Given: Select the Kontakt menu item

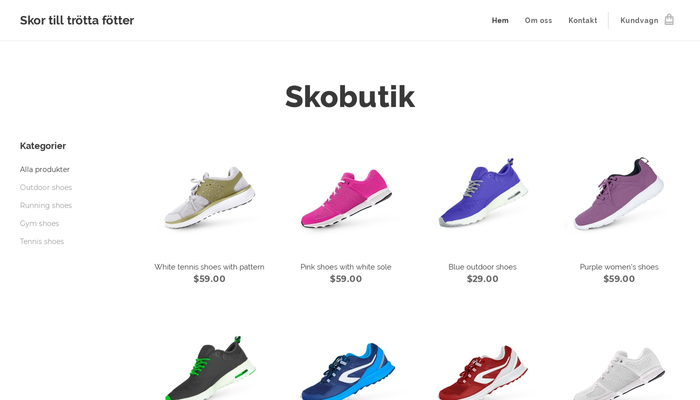Looking at the screenshot, I should pos(583,21).
